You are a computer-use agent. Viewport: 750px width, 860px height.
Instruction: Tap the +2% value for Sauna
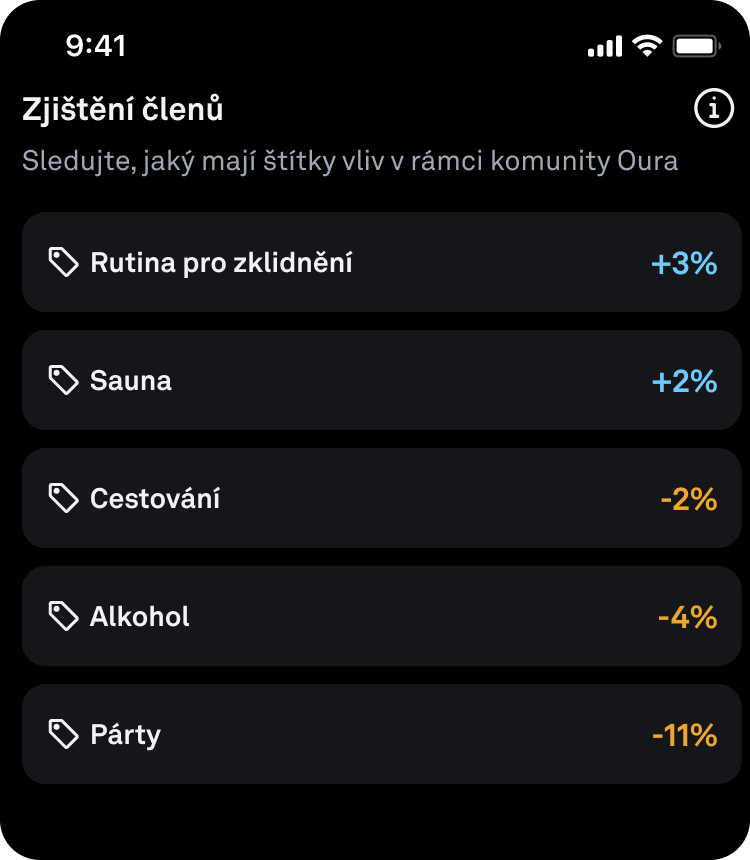[684, 381]
